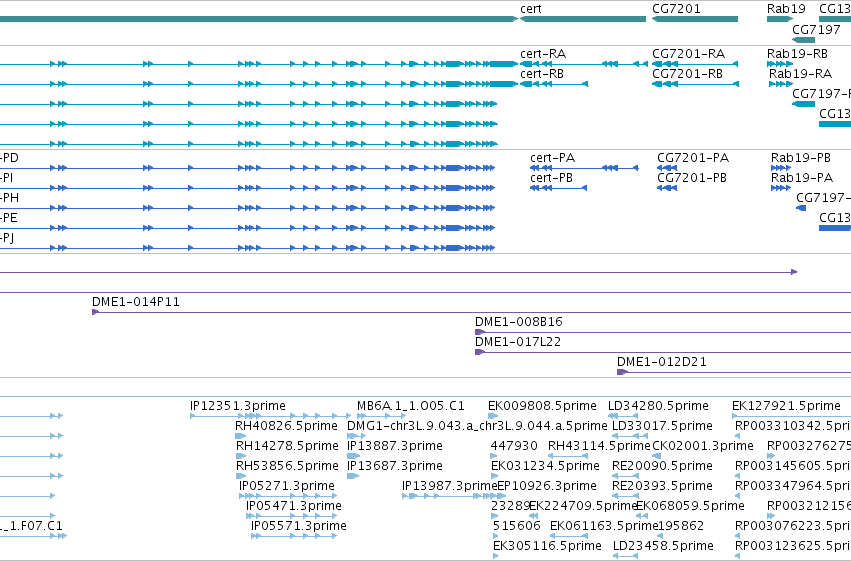Select the RH14278.5prime EST label
Viewport: 851px width, 561px height.
point(287,446)
